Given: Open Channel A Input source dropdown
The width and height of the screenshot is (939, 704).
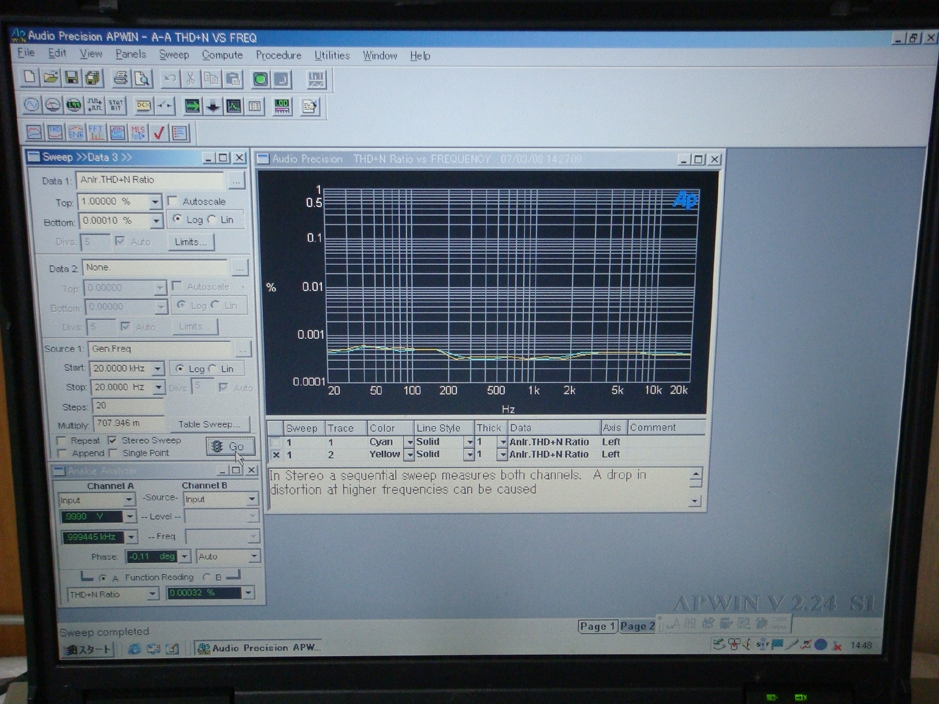Looking at the screenshot, I should pyautogui.click(x=129, y=499).
